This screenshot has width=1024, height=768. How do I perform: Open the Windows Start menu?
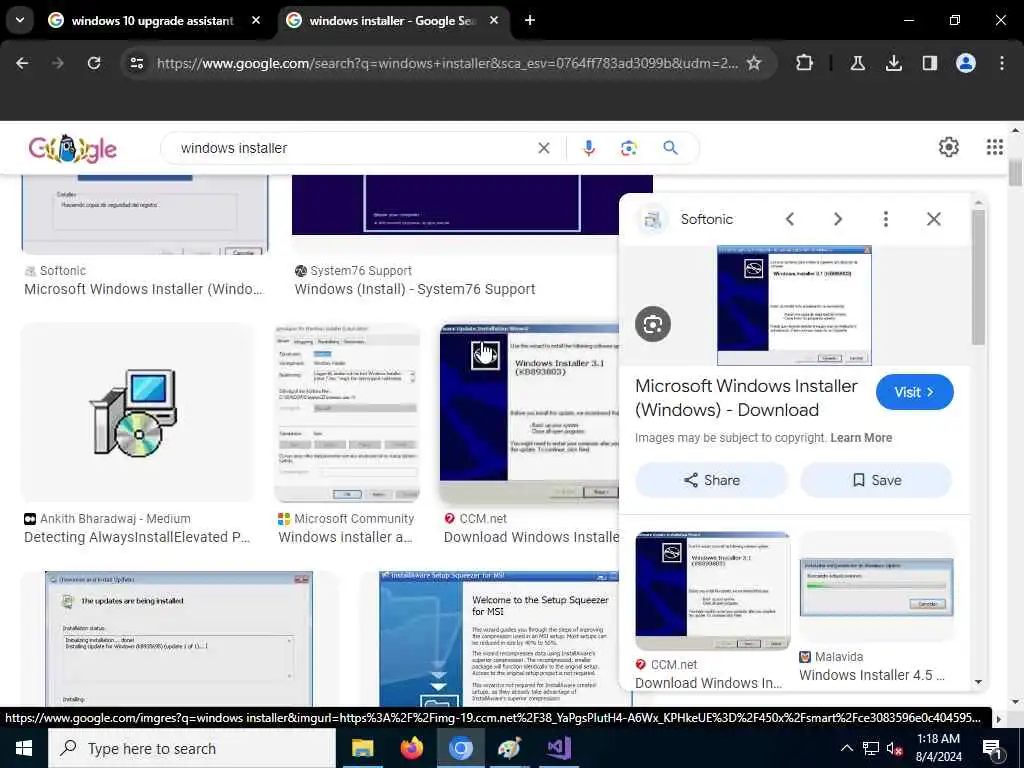coord(24,748)
